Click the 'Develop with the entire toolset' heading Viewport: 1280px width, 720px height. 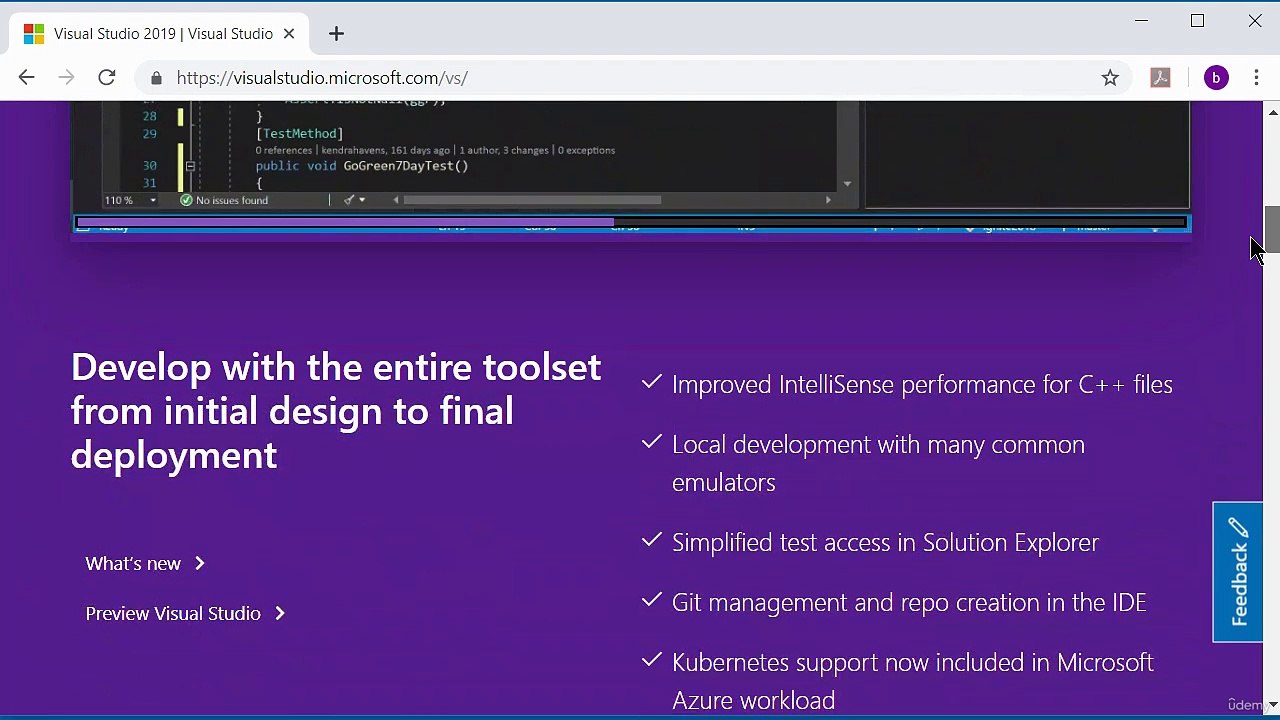click(x=336, y=411)
